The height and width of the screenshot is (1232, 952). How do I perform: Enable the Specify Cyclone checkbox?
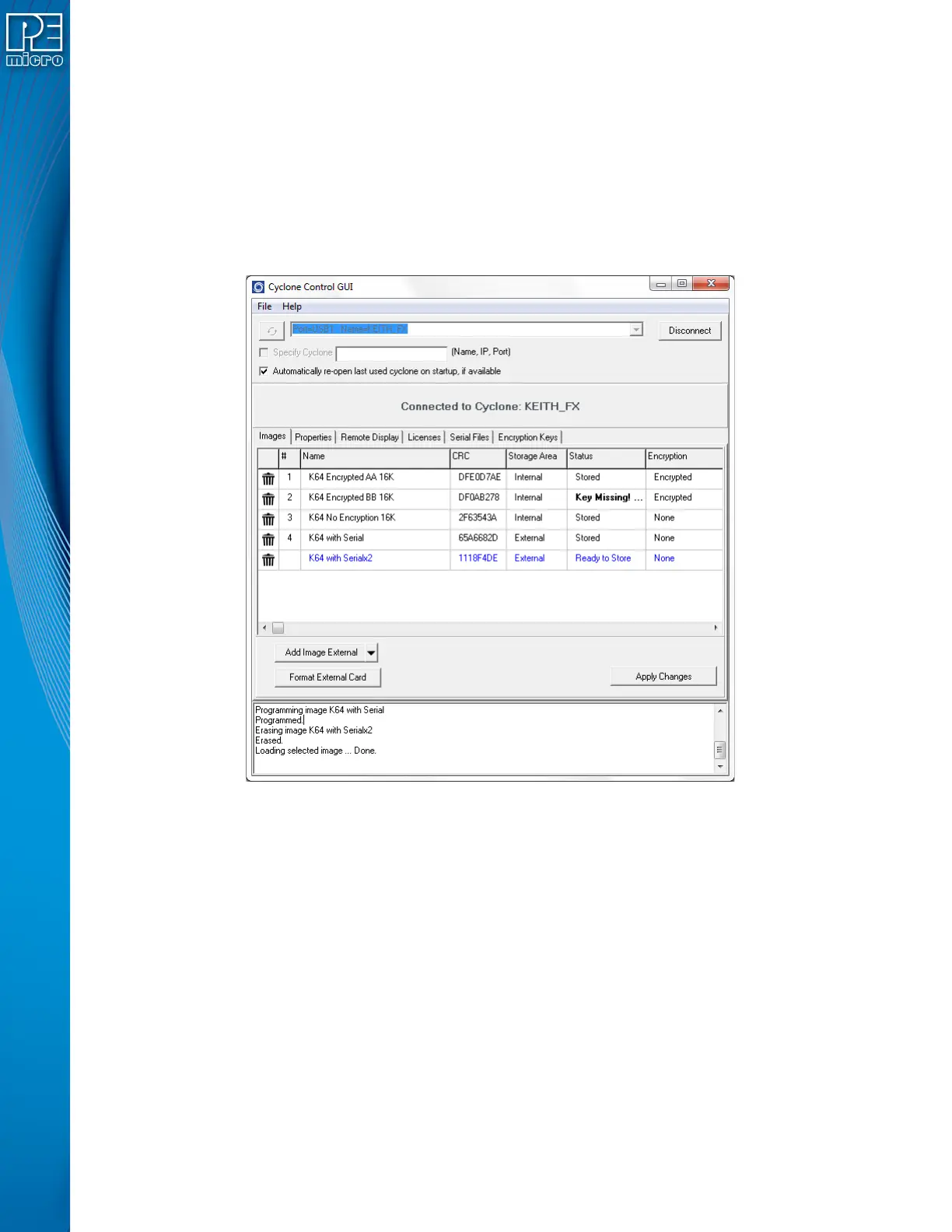[x=264, y=352]
